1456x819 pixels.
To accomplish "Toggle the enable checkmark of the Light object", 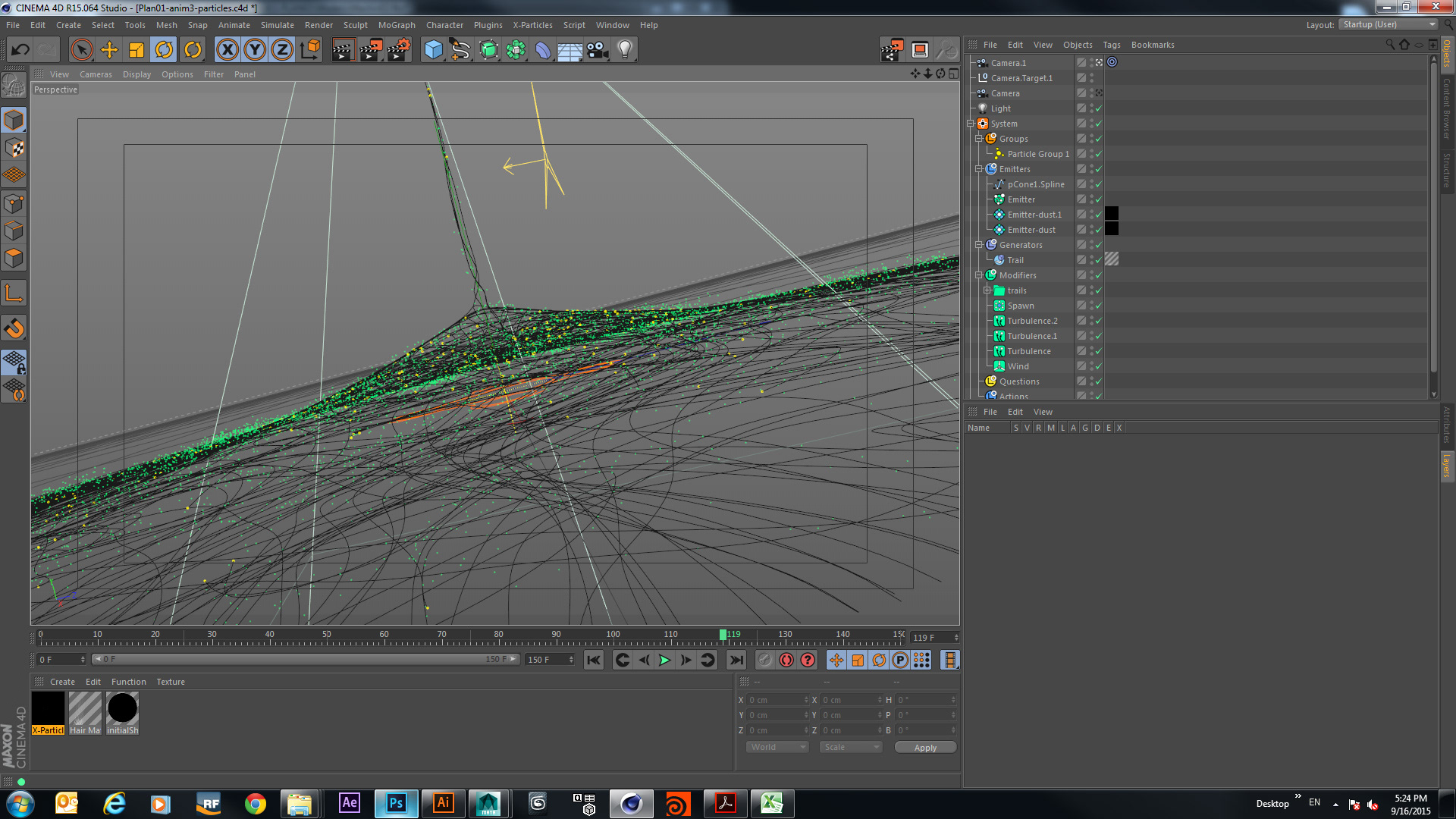I will 1098,108.
